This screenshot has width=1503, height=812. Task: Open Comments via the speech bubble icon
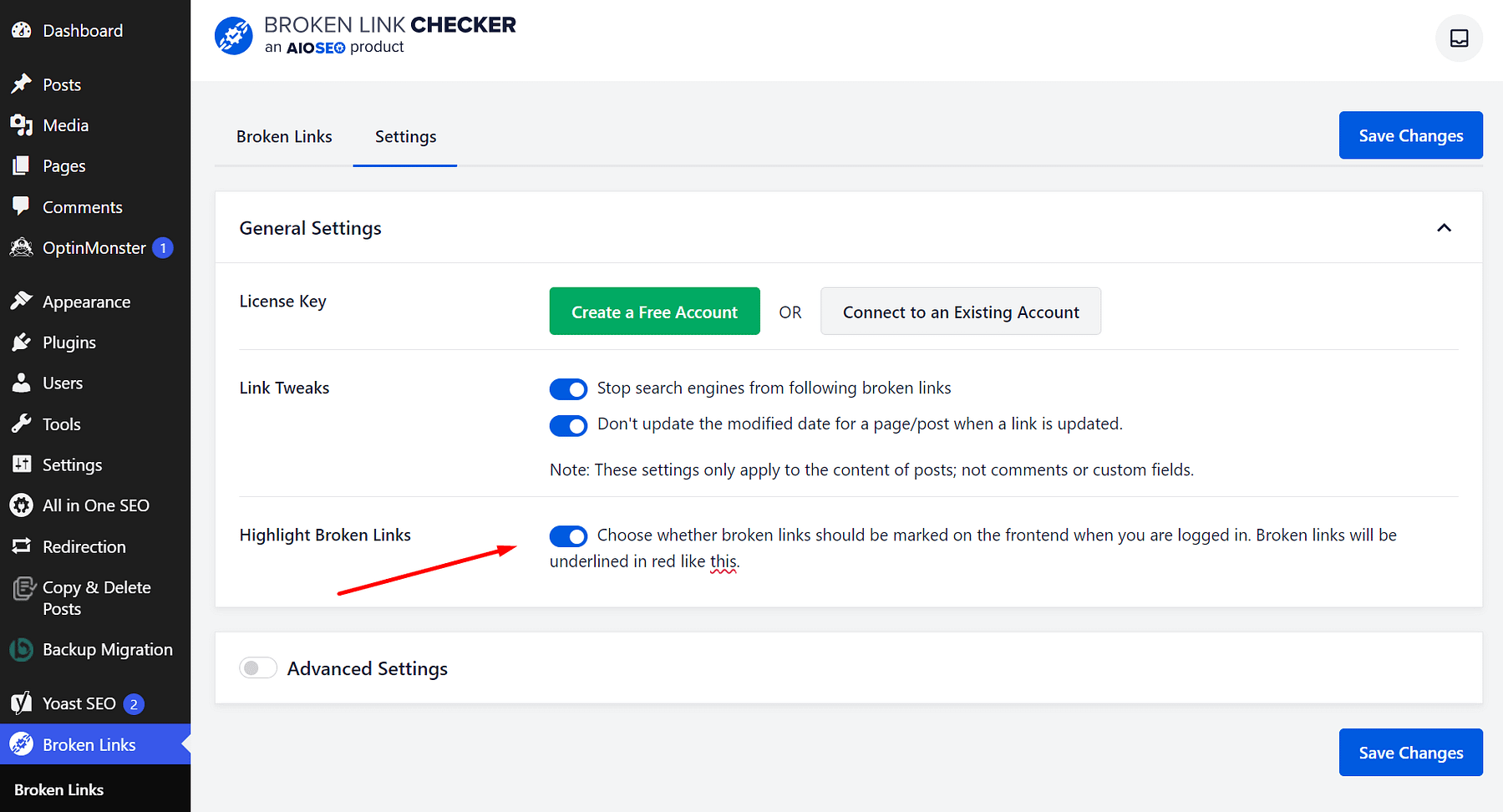[x=21, y=206]
